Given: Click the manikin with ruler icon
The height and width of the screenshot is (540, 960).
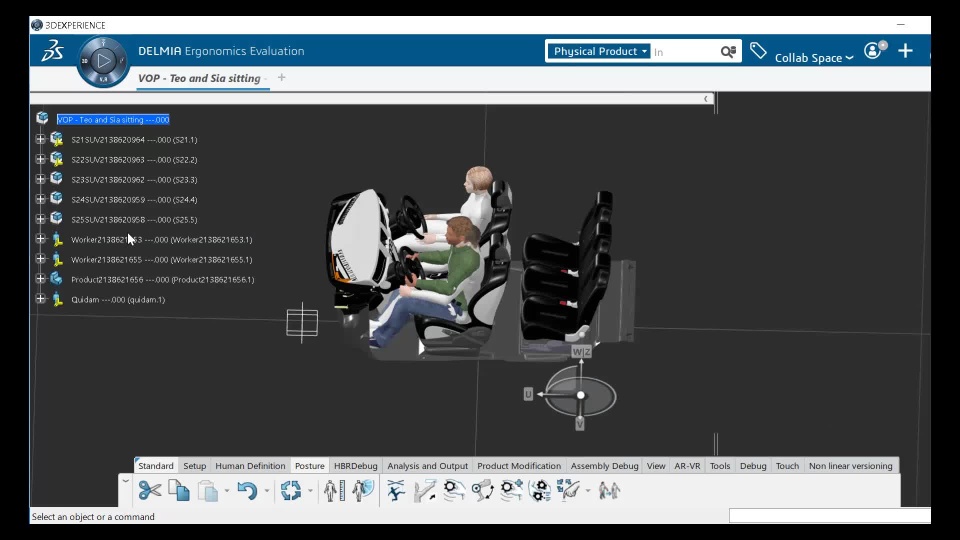Looking at the screenshot, I should (334, 490).
